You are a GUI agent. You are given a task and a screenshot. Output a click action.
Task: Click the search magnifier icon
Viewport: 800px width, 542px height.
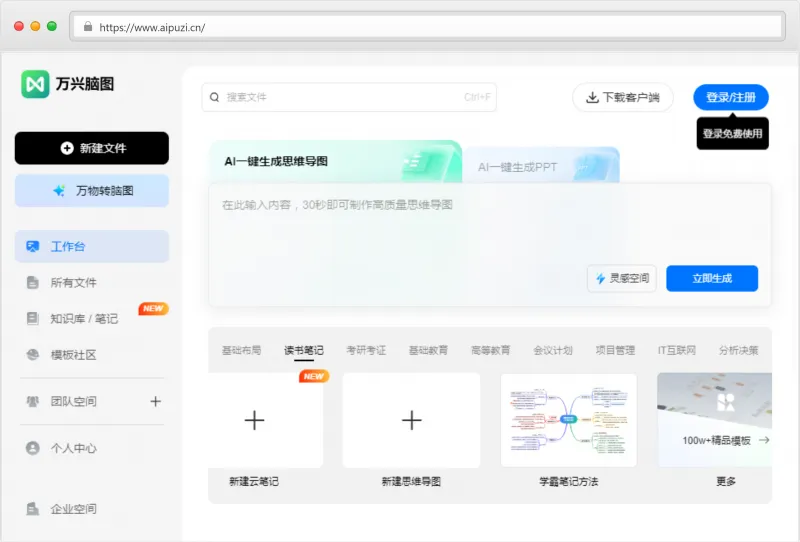pyautogui.click(x=215, y=97)
